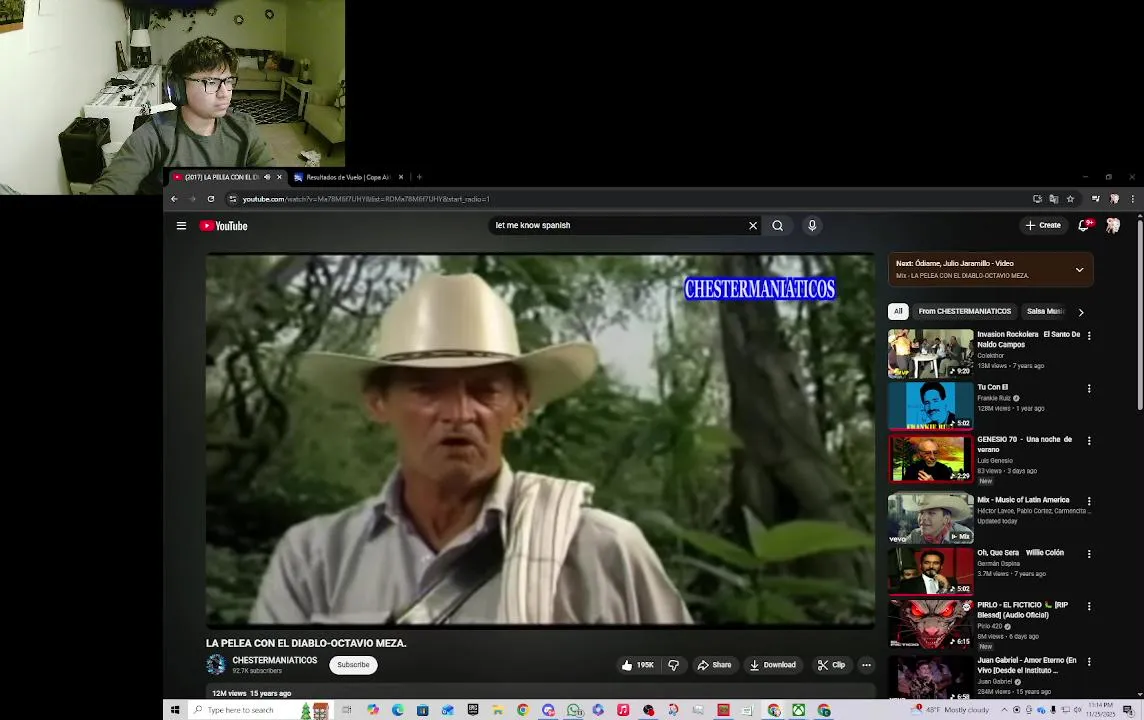The height and width of the screenshot is (720, 1144).
Task: Switch to the LA PELEA CON EL DIABLO tab
Action: click(221, 177)
